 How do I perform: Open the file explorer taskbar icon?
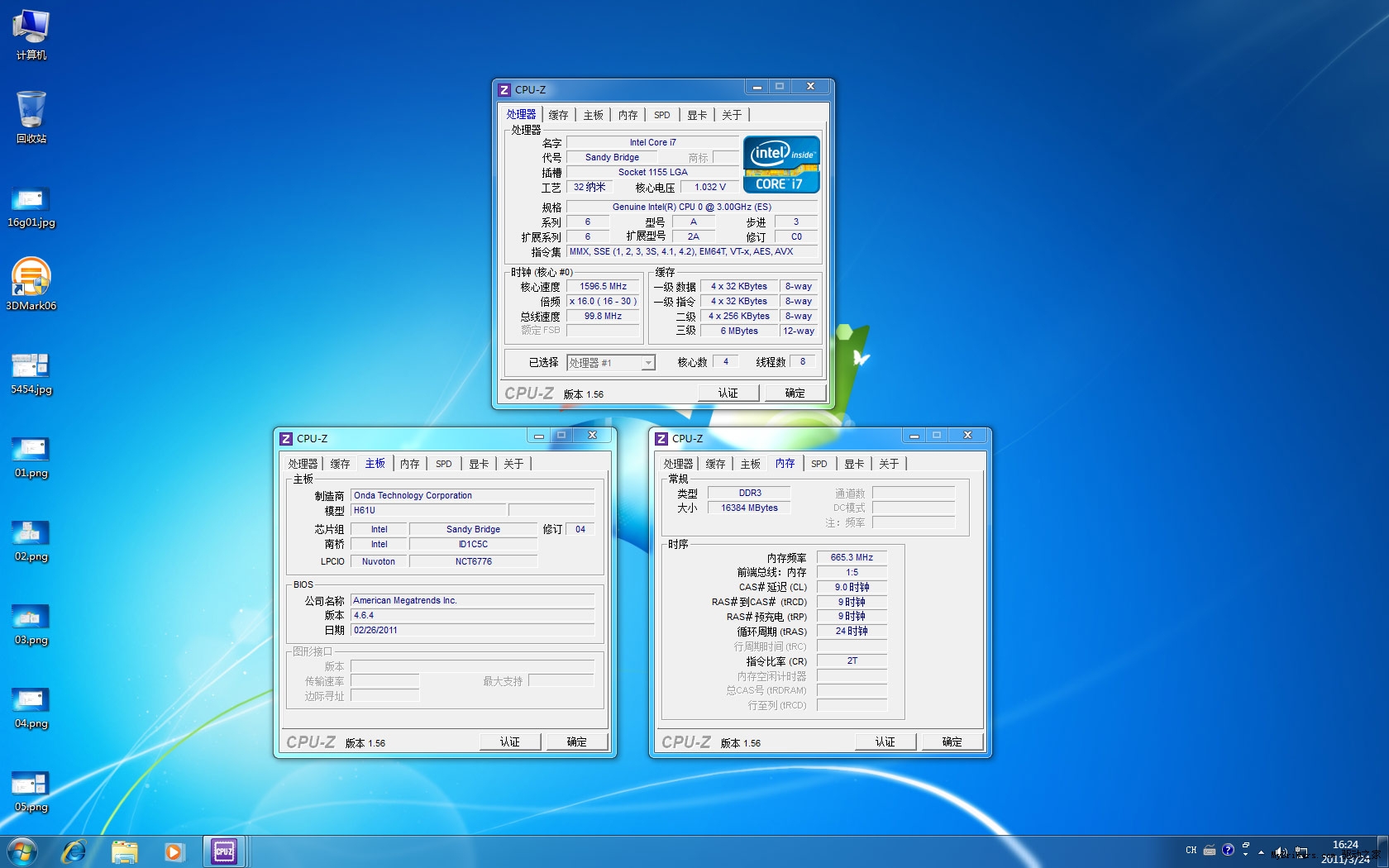pos(125,851)
